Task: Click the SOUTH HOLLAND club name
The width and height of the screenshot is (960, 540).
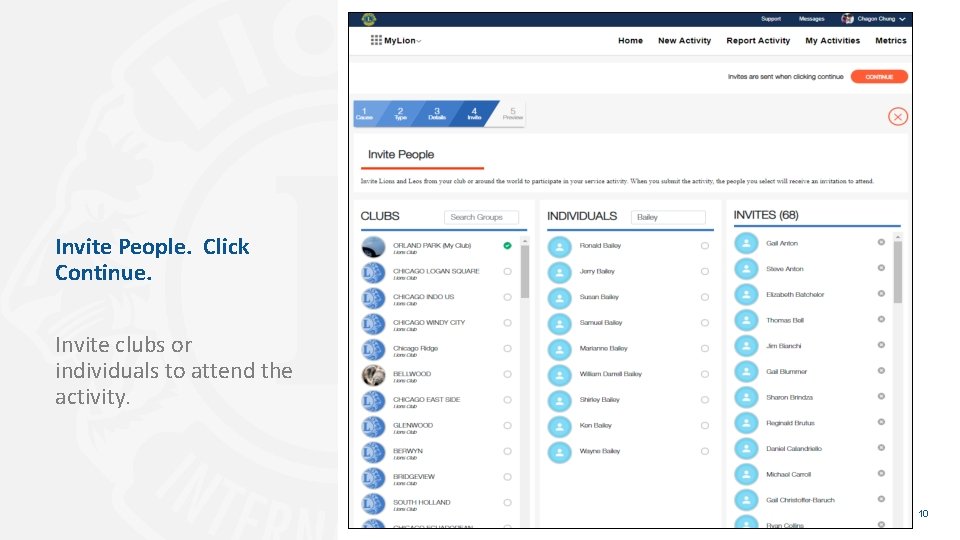Action: tap(421, 502)
